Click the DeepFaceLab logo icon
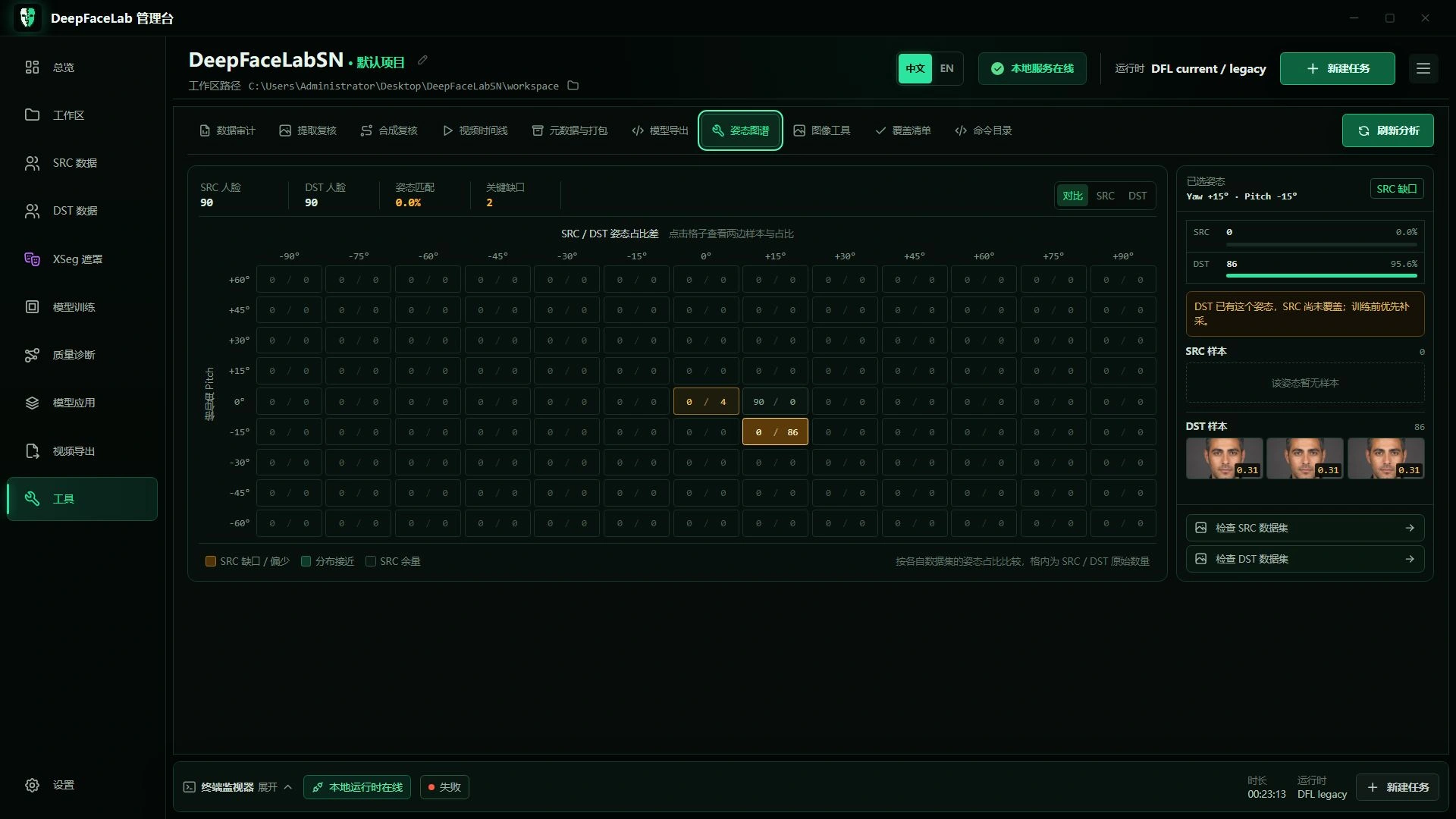 coord(27,17)
